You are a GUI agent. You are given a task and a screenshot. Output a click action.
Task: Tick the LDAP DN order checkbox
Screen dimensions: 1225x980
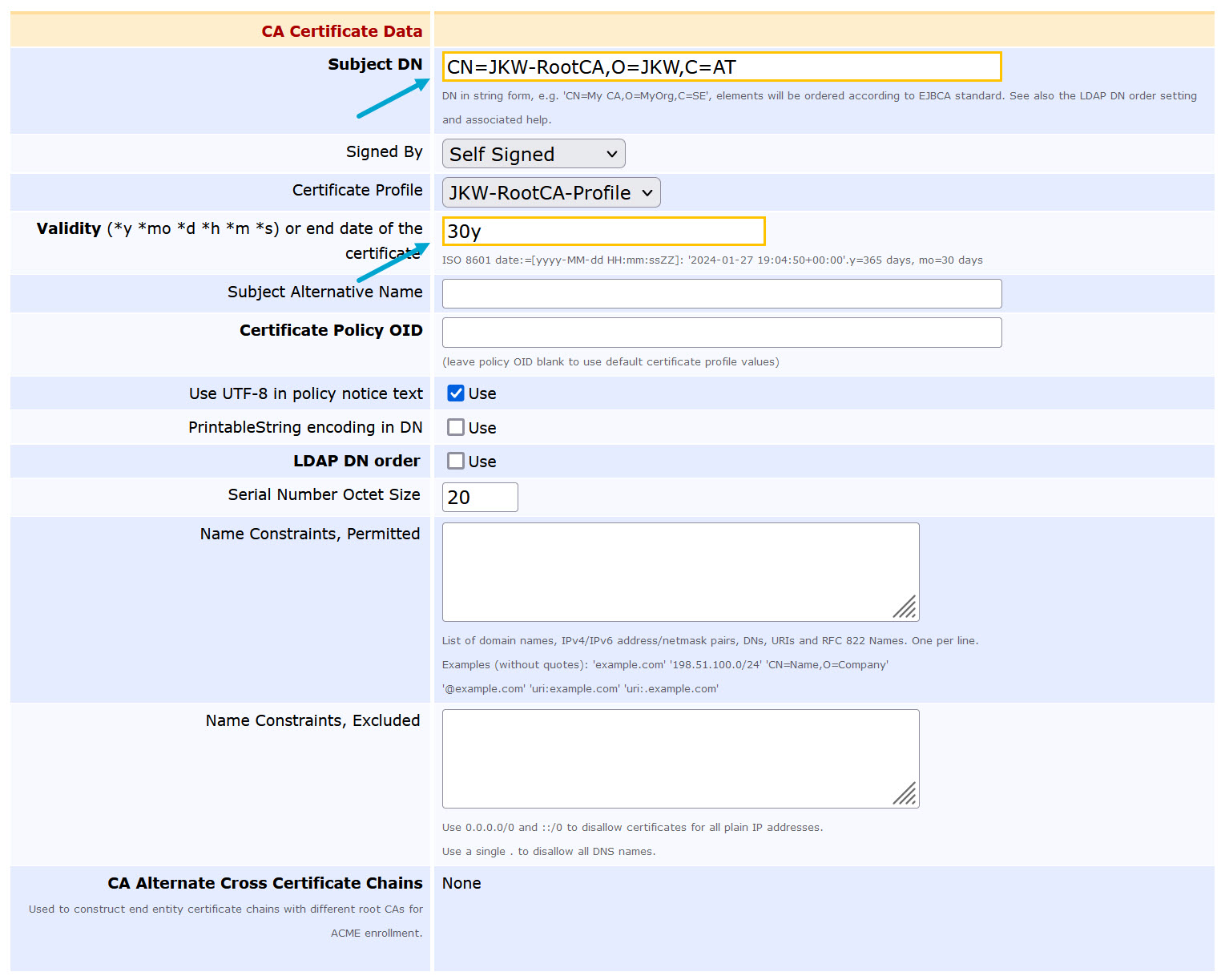[456, 462]
